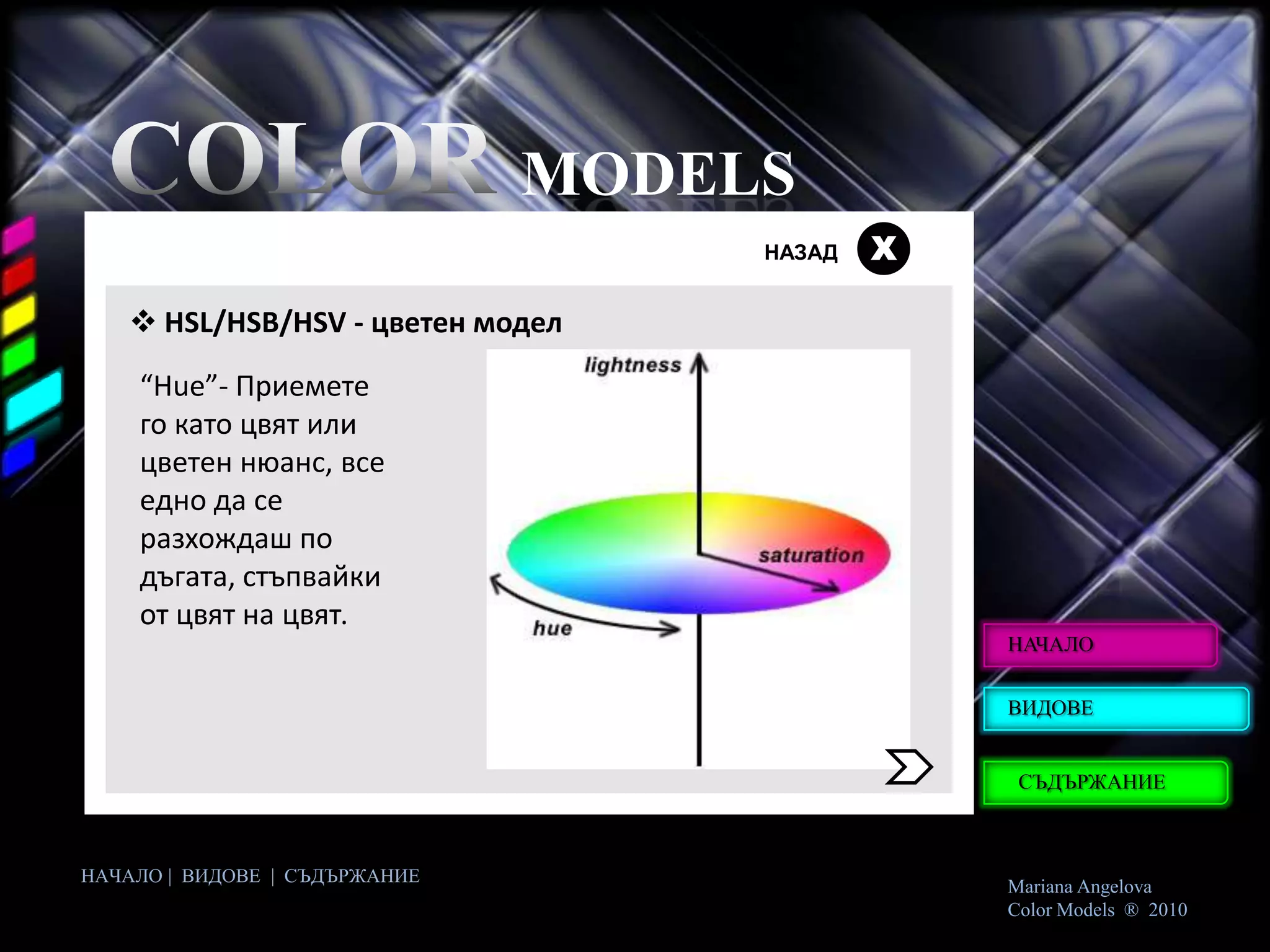Select the cyan color bar on left
Screen dimensions: 1270x952
pos(34,402)
